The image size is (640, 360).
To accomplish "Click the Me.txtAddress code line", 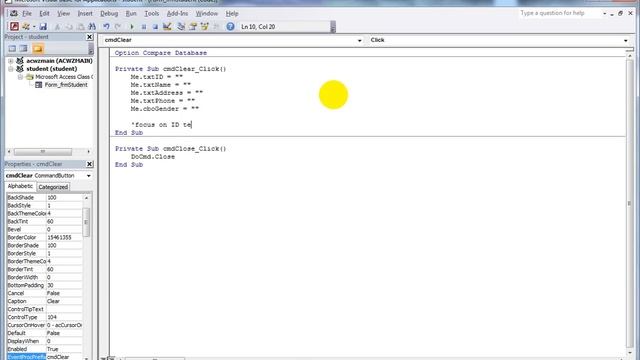I will (x=167, y=93).
